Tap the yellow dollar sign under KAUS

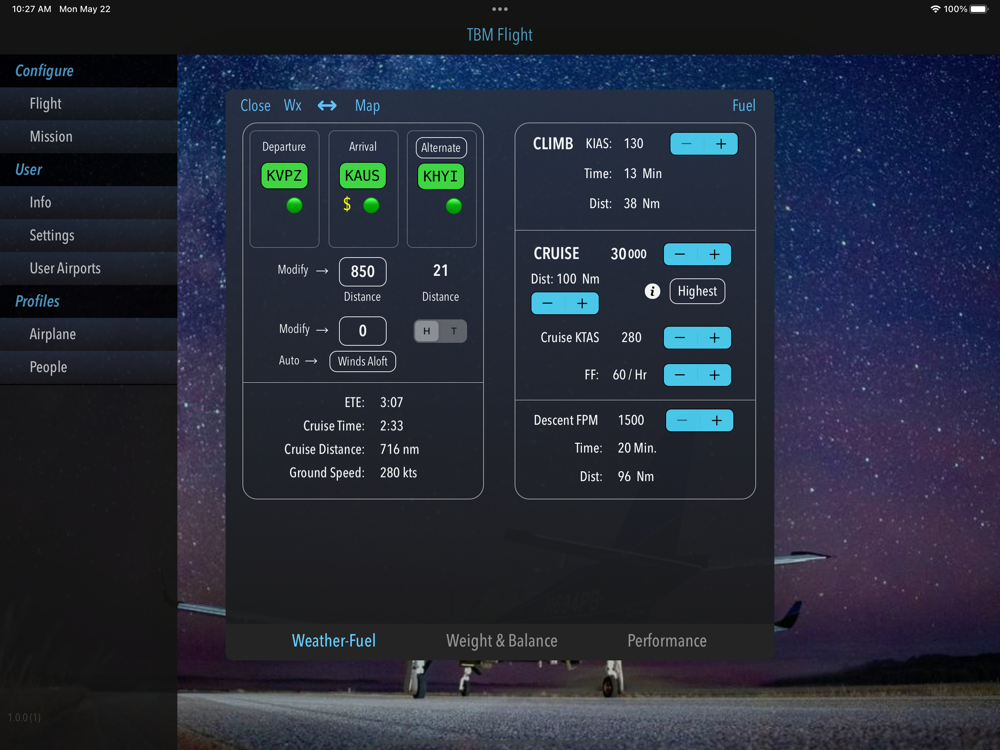347,204
